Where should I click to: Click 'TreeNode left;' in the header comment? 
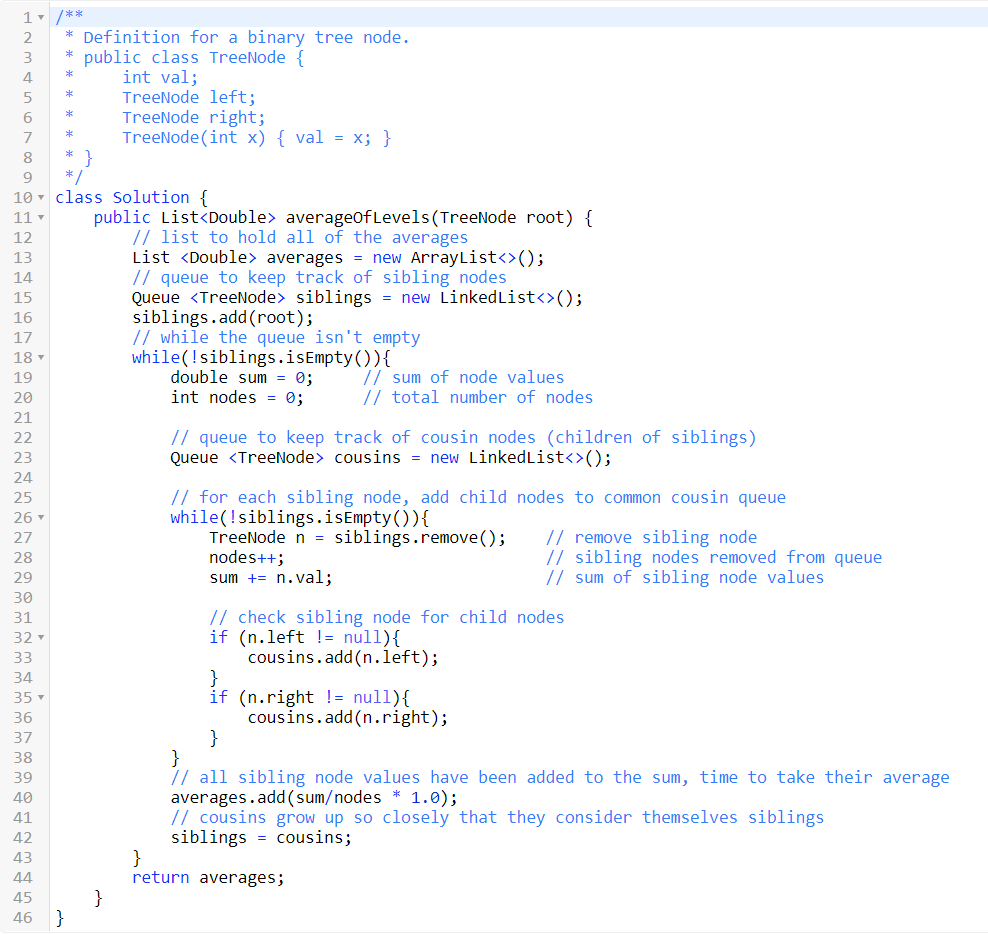[189, 97]
